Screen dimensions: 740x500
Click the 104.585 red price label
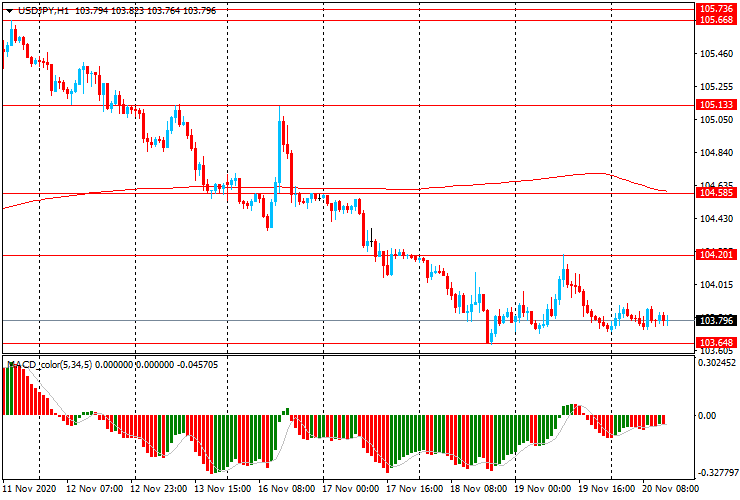pyautogui.click(x=716, y=193)
